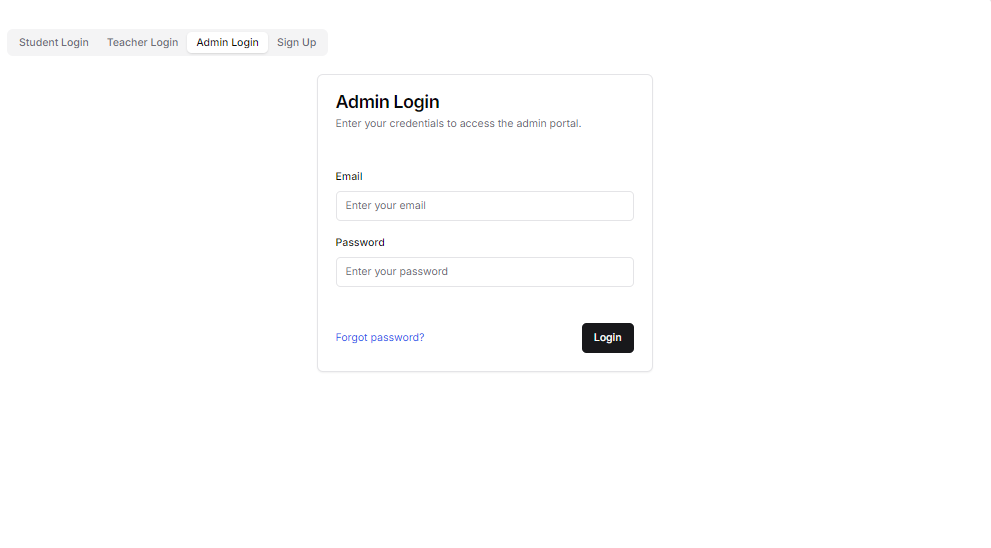The image size is (991, 548).
Task: Choose Student Login in the tab bar
Action: (54, 42)
